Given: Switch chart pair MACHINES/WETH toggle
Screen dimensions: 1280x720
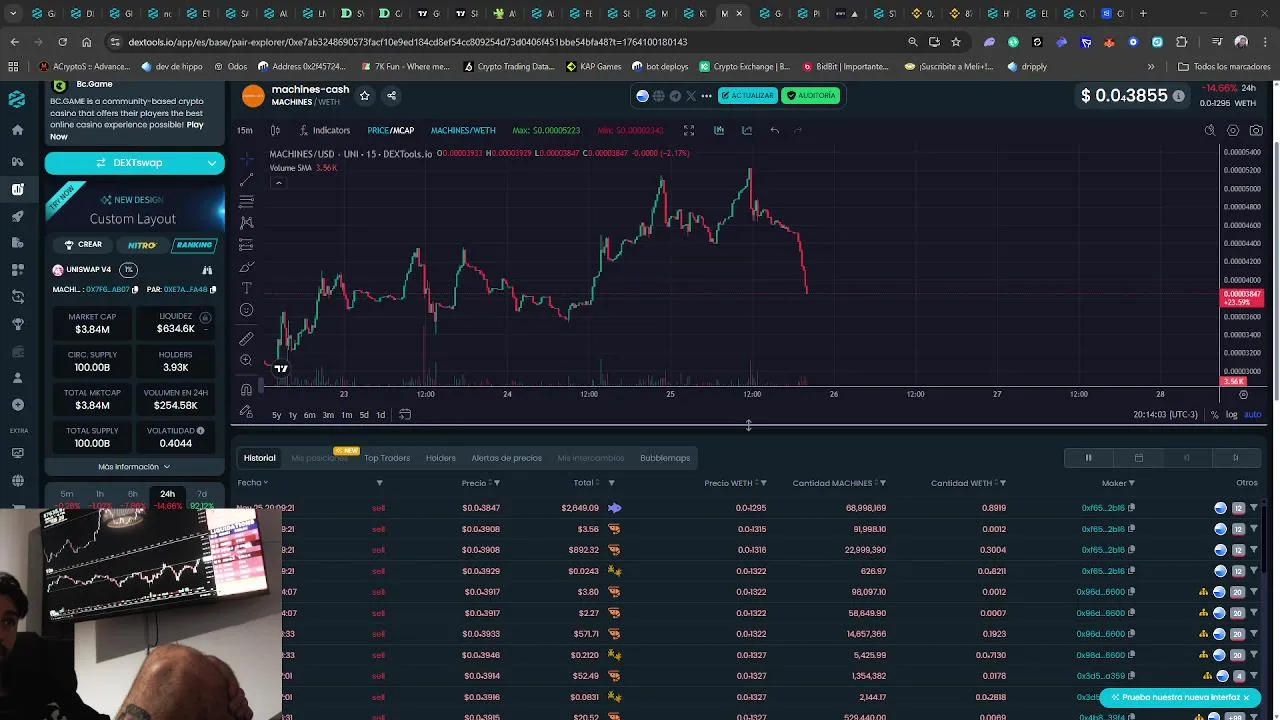Looking at the screenshot, I should [463, 130].
